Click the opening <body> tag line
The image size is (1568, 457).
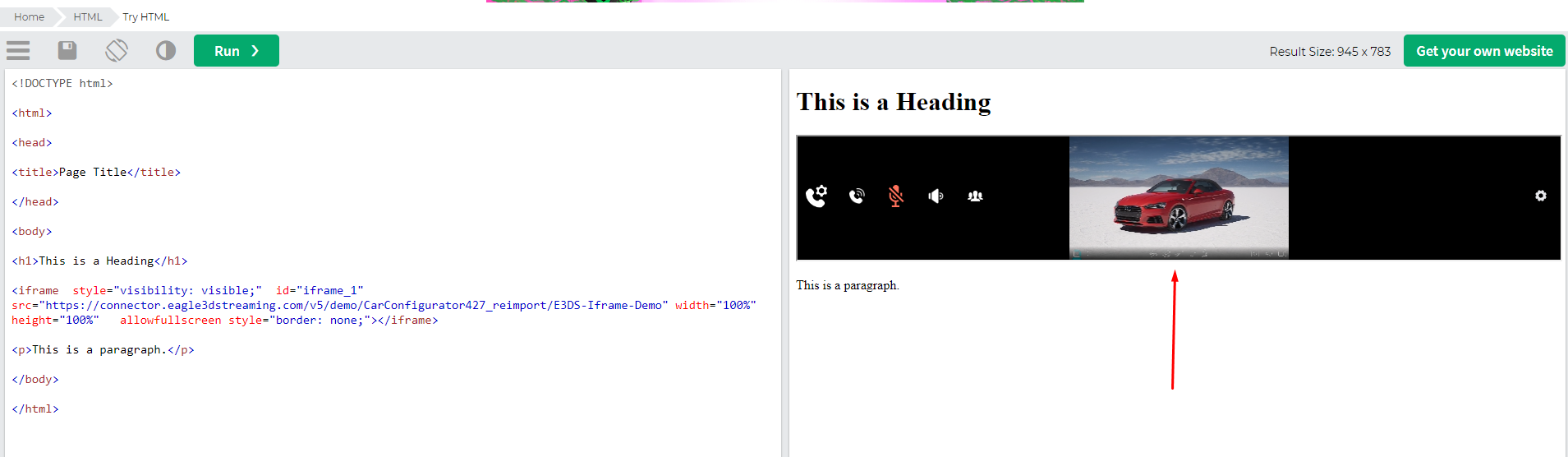click(32, 231)
